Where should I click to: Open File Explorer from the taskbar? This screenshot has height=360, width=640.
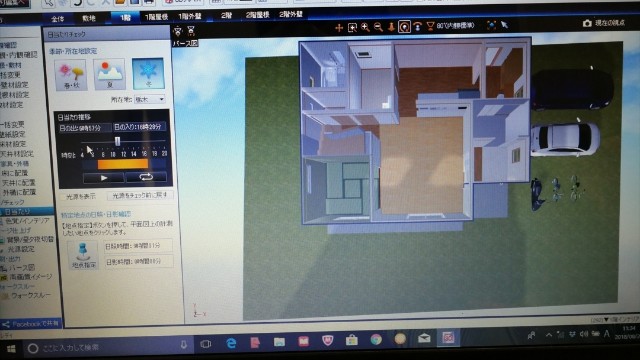[279, 342]
